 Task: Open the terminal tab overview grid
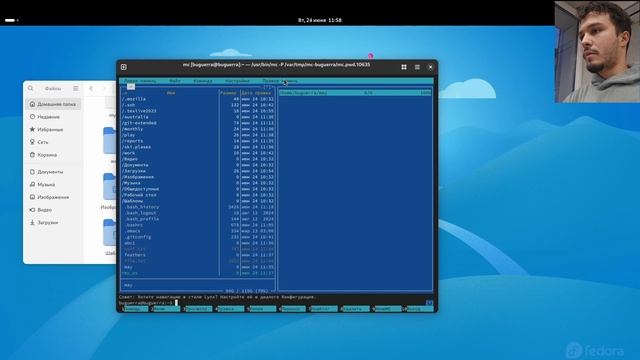(404, 67)
